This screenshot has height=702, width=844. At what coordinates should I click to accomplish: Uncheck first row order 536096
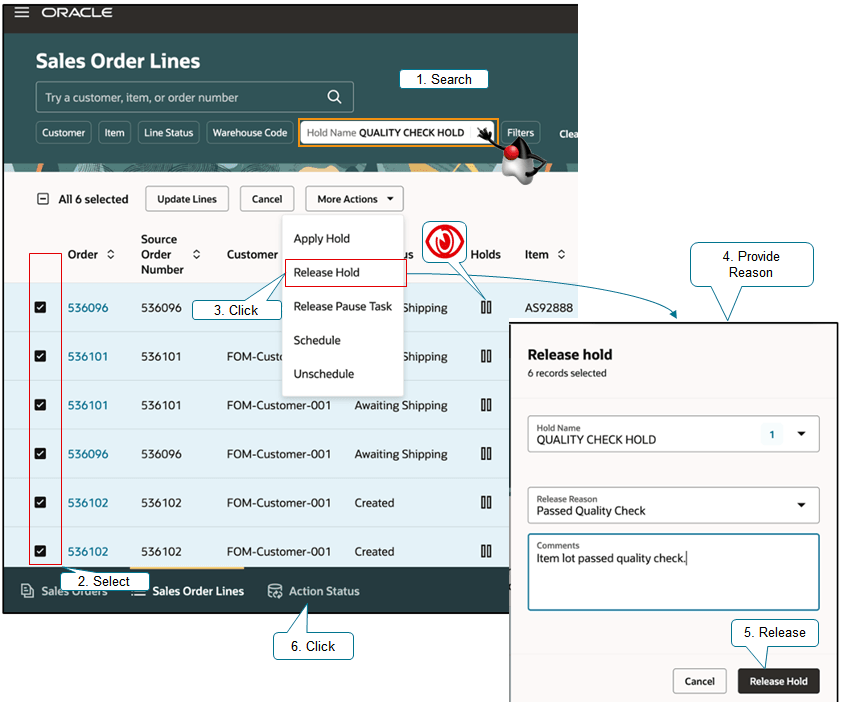[x=40, y=307]
